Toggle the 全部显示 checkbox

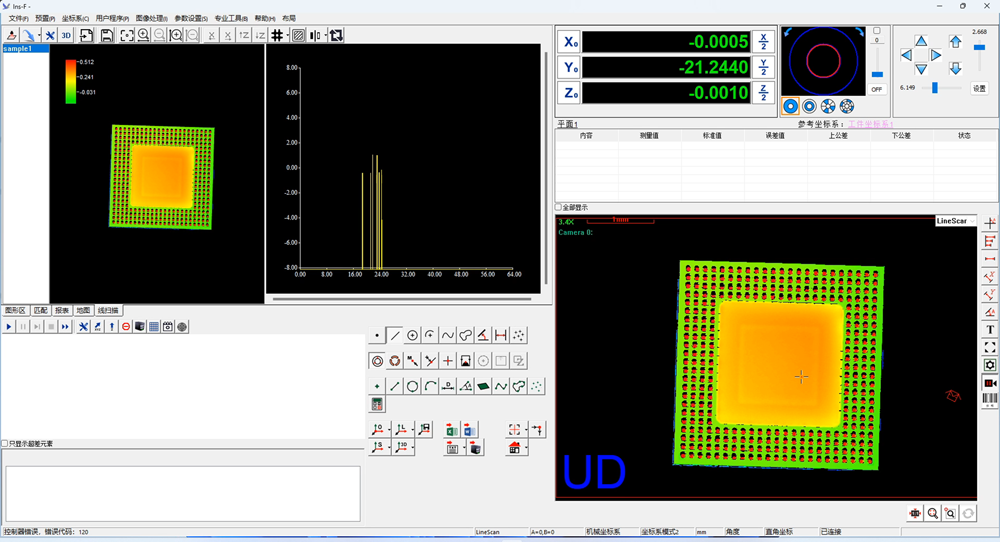[560, 208]
